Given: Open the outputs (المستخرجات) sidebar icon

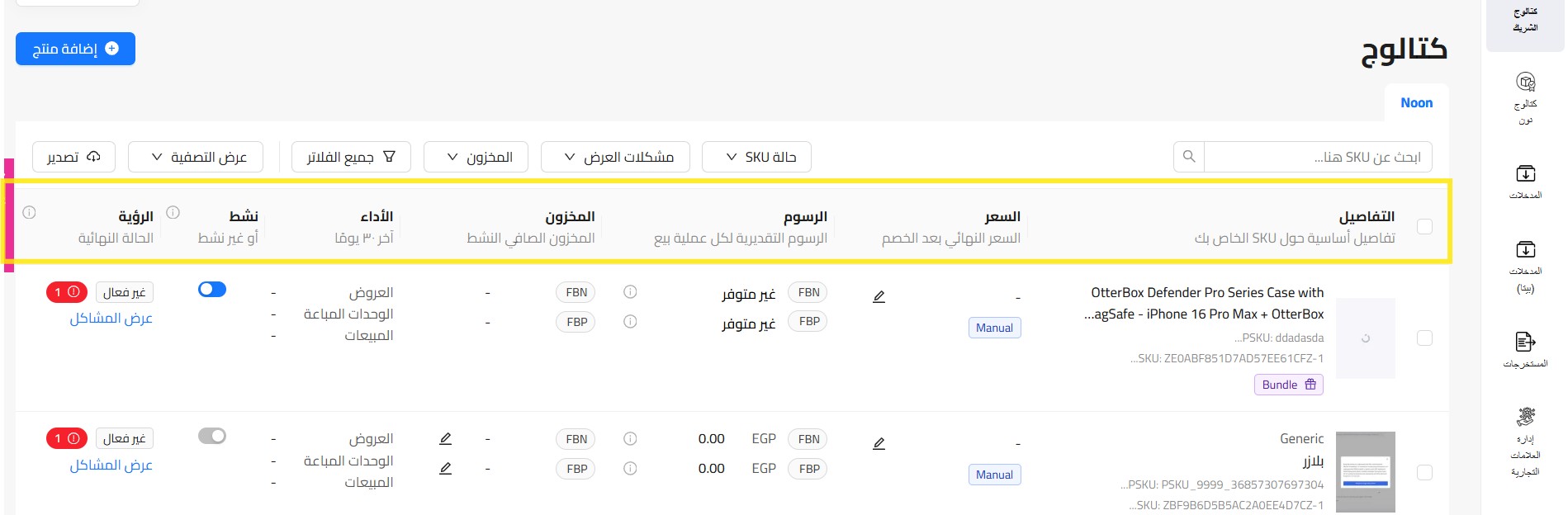Looking at the screenshot, I should click(1525, 342).
